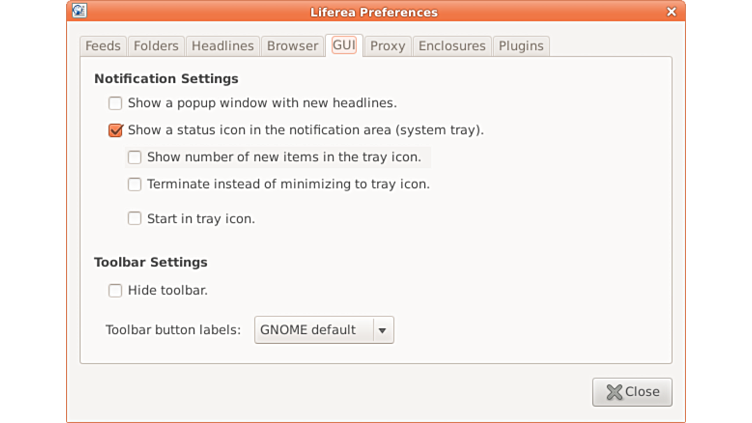The width and height of the screenshot is (752, 423).
Task: Enable popup window with new headlines
Action: (116, 103)
